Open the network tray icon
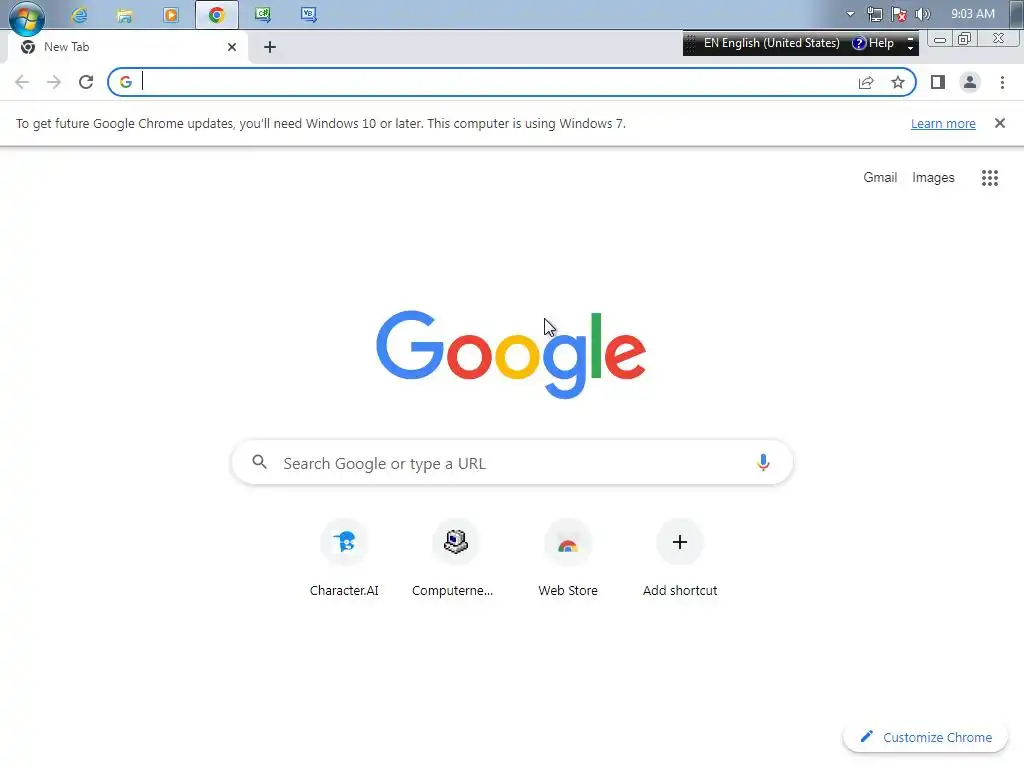This screenshot has width=1024, height=768. click(874, 14)
